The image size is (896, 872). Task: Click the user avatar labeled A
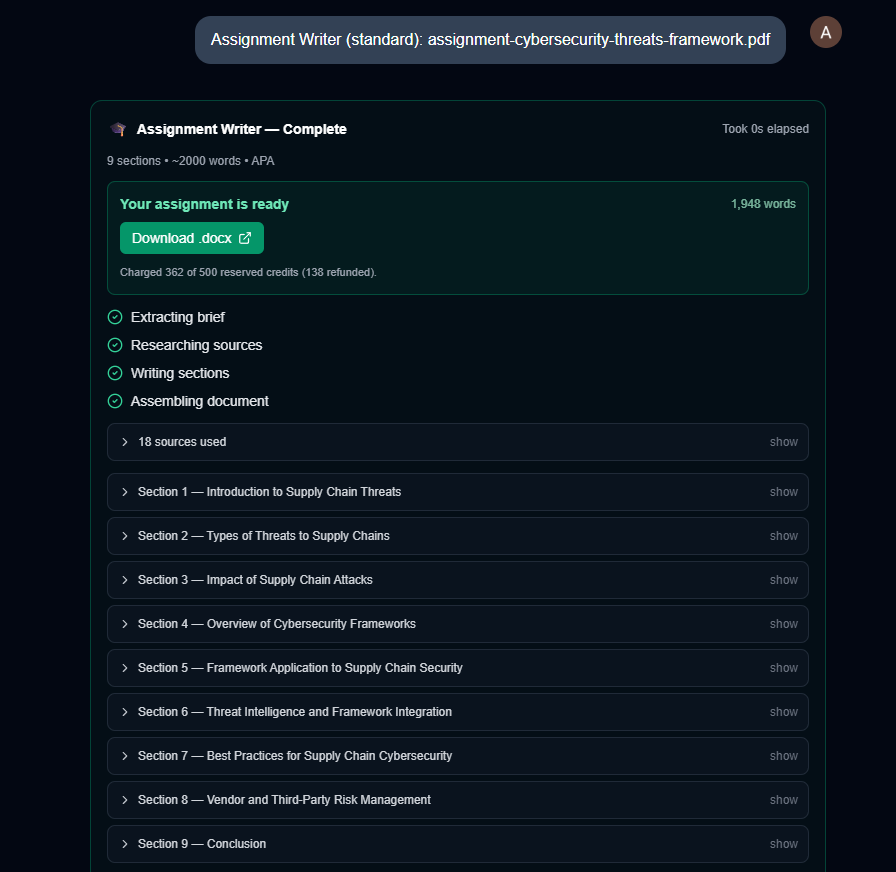[x=825, y=33]
